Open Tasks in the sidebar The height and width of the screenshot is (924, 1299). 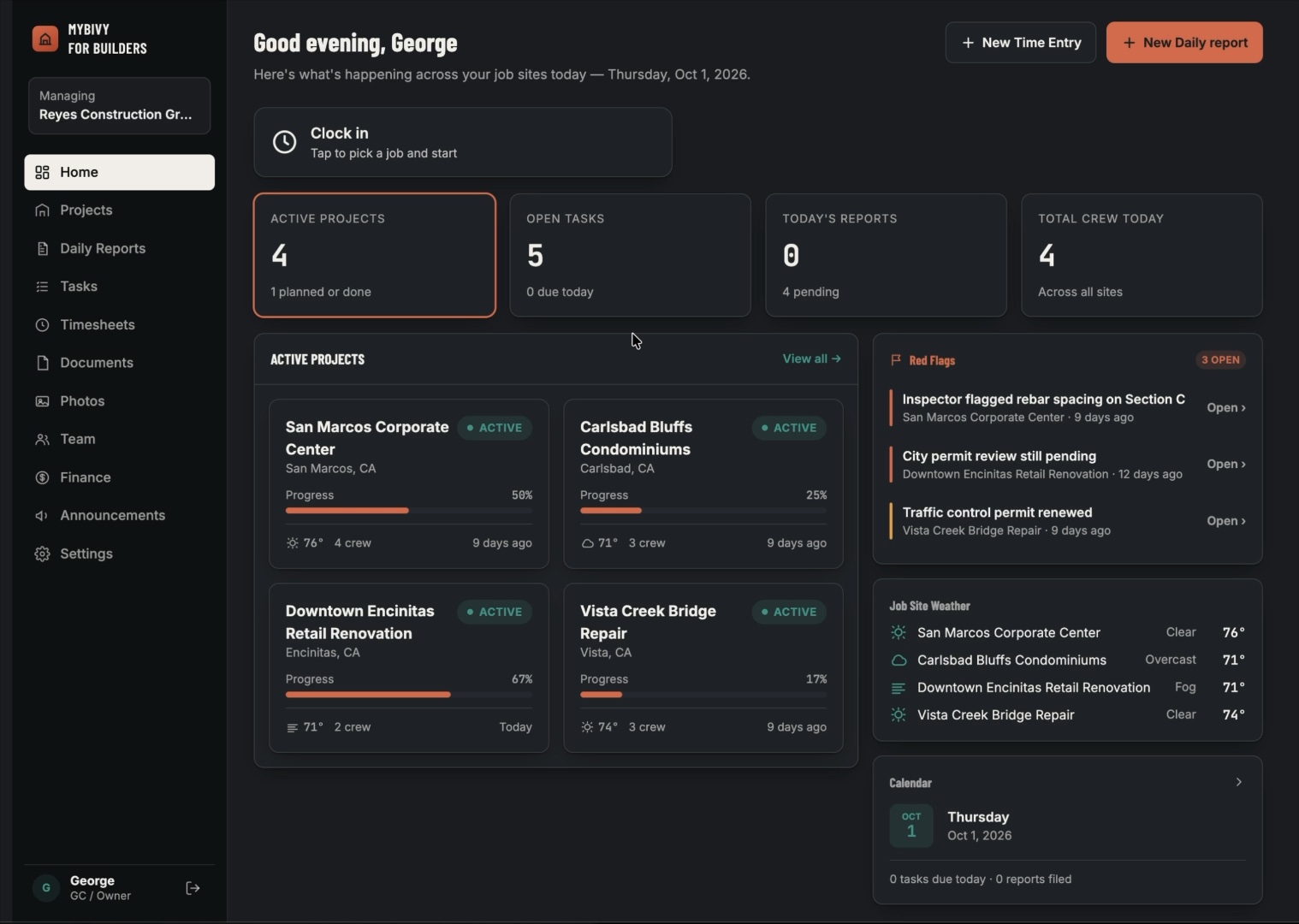119,287
